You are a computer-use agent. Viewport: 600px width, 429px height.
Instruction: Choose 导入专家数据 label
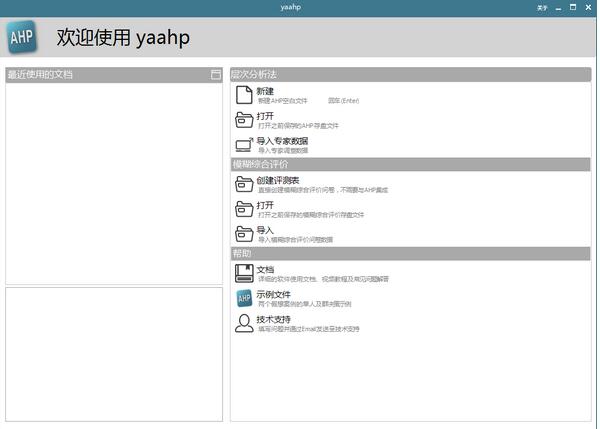pos(282,141)
